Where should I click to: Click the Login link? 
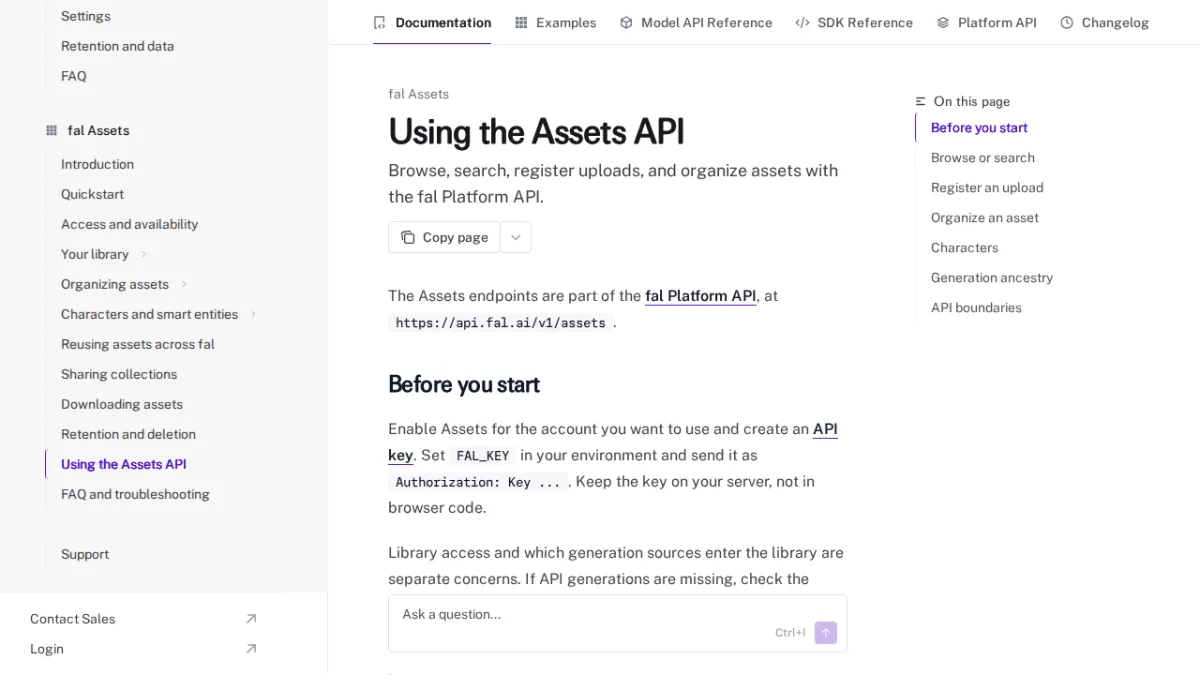[47, 649]
